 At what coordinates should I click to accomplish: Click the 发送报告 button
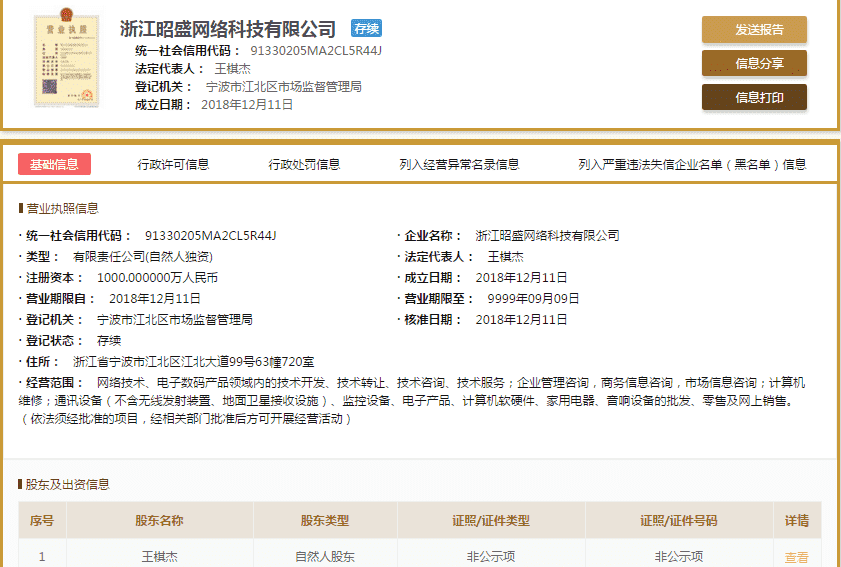pos(754,30)
